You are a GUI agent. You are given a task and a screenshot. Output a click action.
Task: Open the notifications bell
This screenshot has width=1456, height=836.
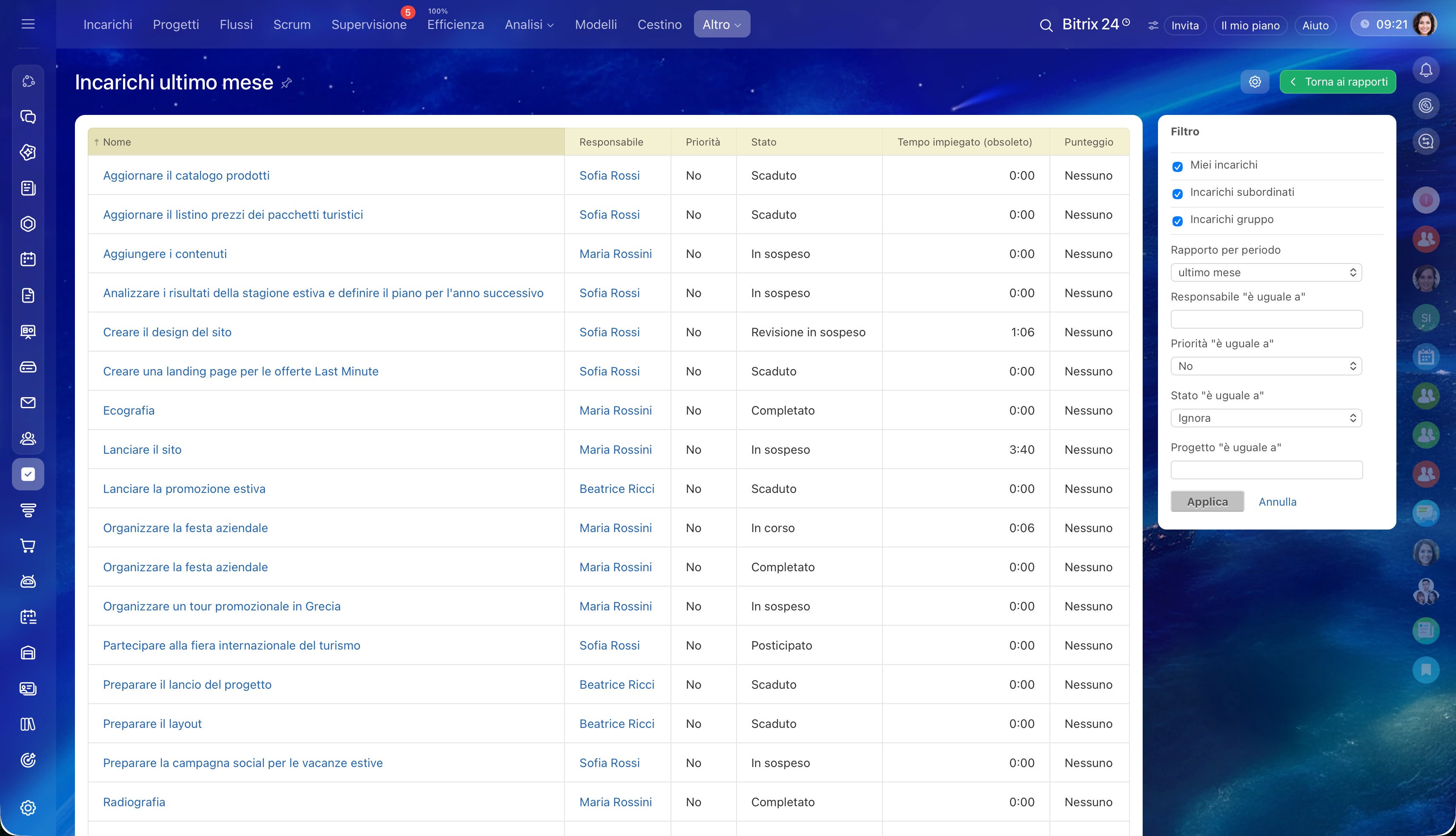[x=1426, y=70]
